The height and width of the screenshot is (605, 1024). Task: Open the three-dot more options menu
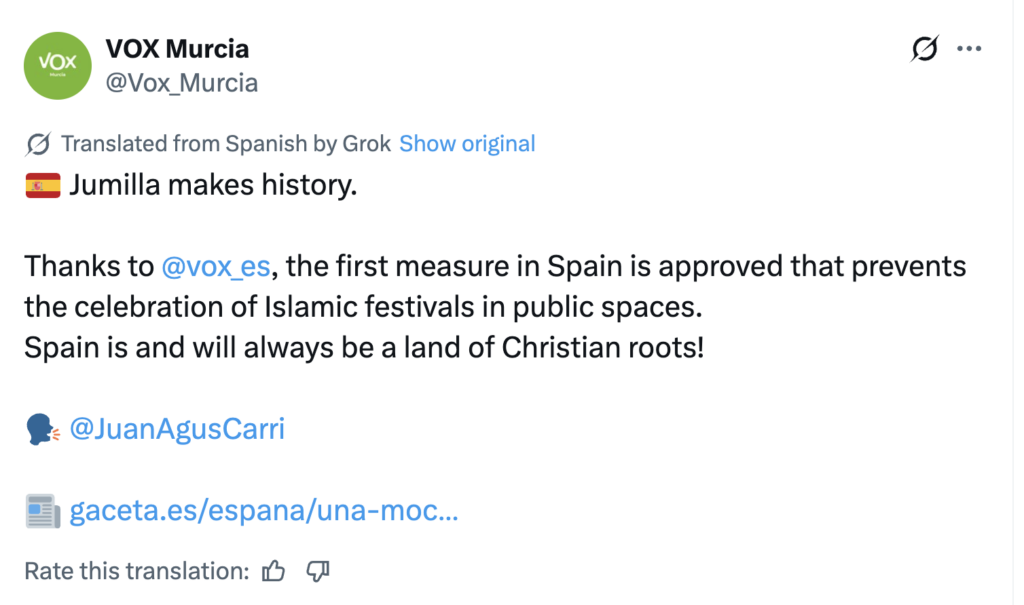tap(969, 49)
